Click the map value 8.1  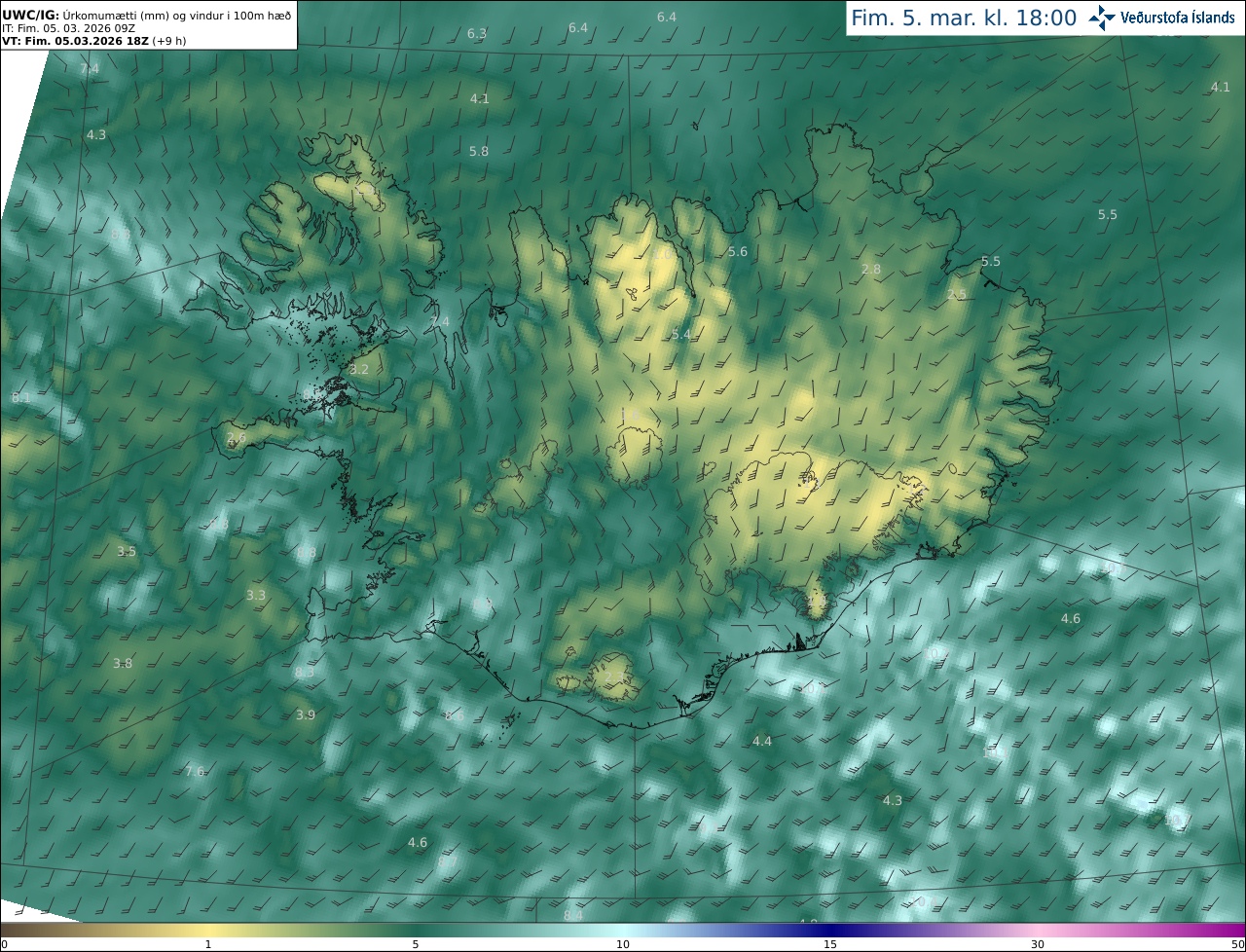pyautogui.click(x=21, y=398)
